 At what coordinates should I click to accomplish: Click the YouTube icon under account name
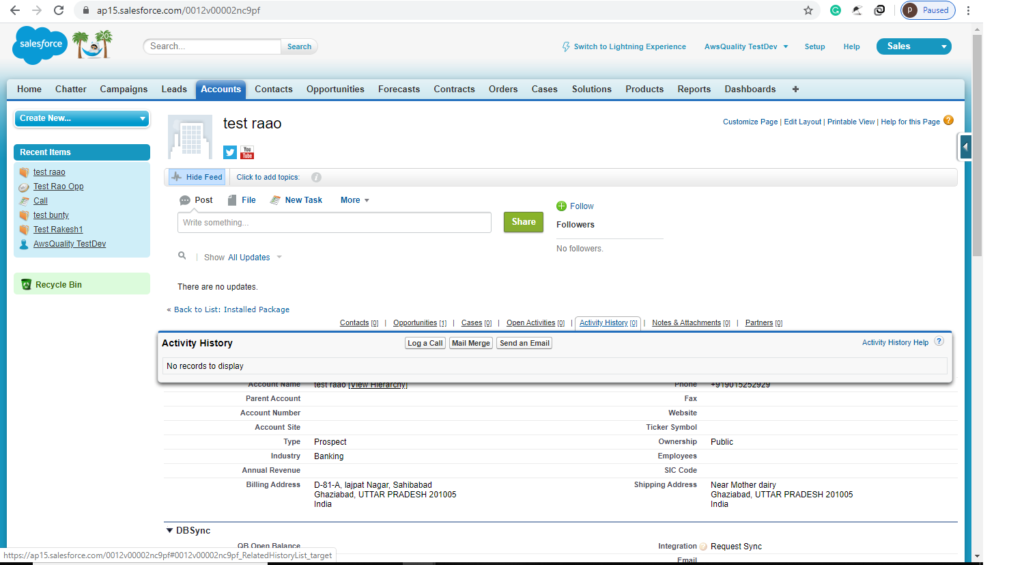[247, 153]
